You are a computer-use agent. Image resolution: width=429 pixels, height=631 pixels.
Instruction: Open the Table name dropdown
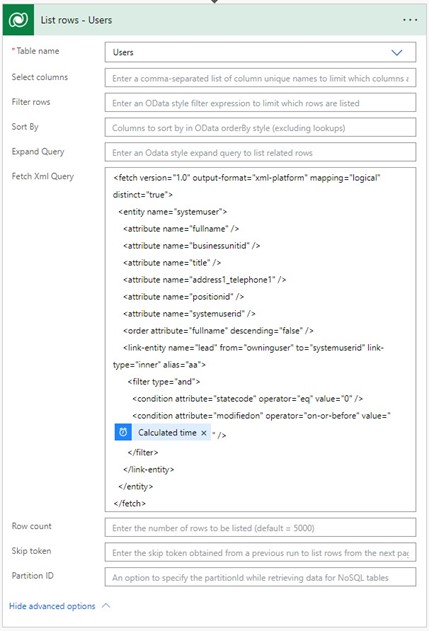[x=260, y=52]
